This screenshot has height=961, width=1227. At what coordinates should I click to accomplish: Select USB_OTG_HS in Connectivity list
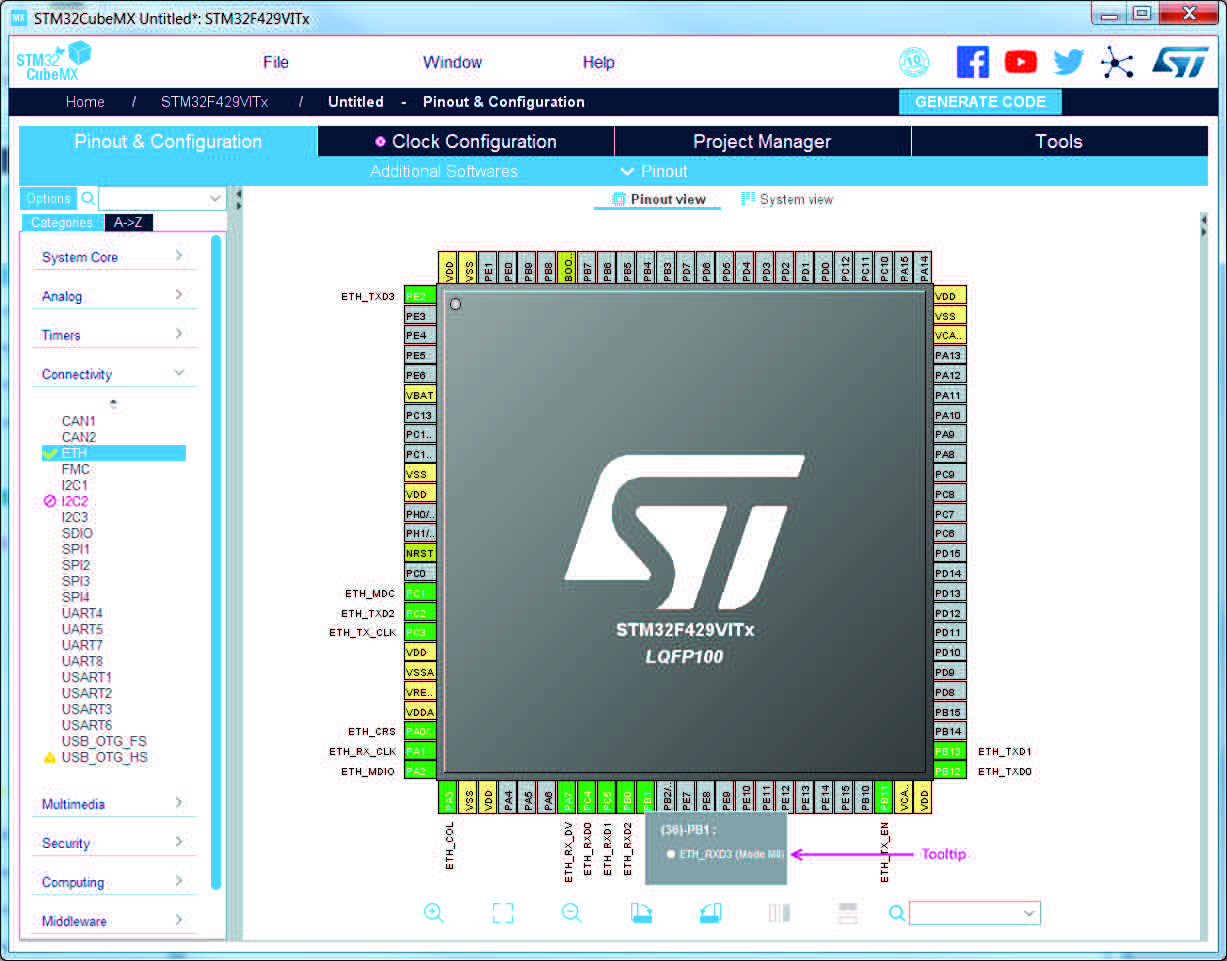(104, 757)
